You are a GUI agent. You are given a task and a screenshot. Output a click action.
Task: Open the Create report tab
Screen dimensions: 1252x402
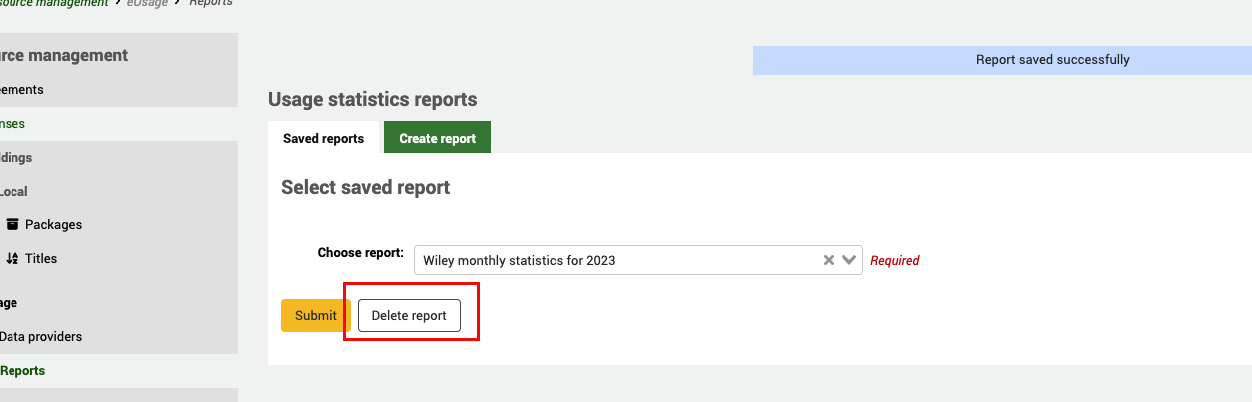[437, 138]
